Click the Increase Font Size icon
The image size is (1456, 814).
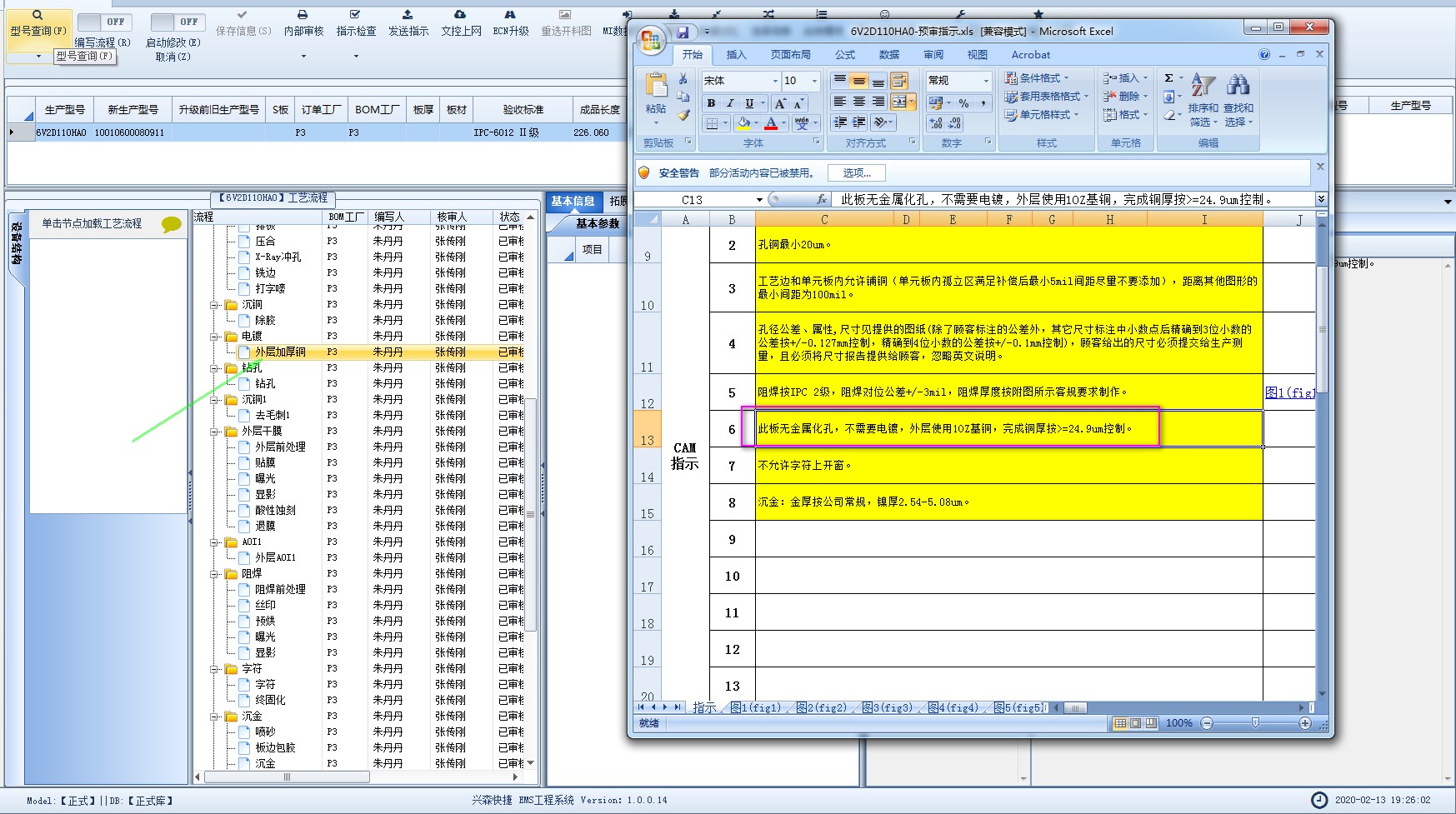(780, 103)
